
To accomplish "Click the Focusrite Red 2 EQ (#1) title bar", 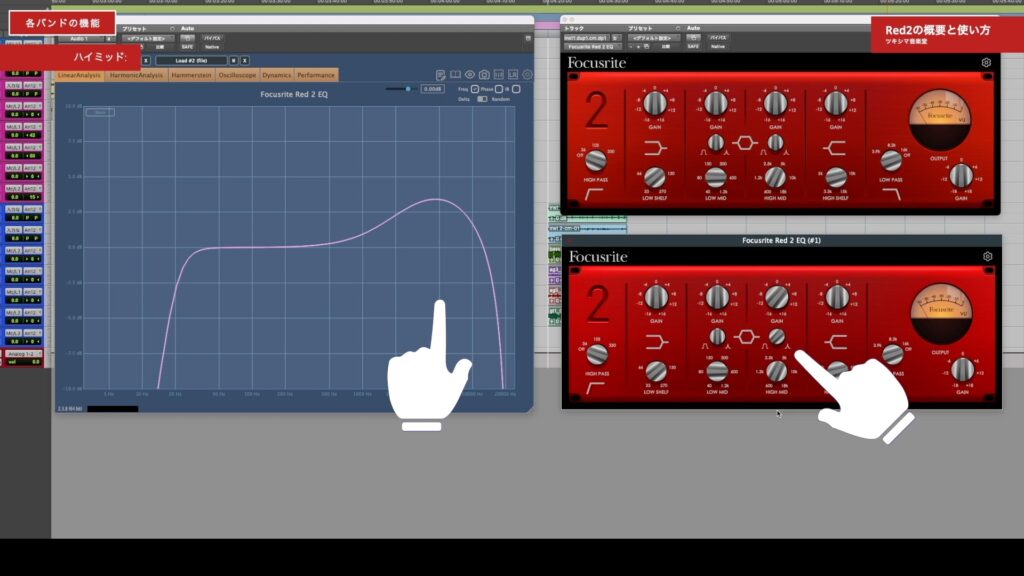I will point(781,240).
